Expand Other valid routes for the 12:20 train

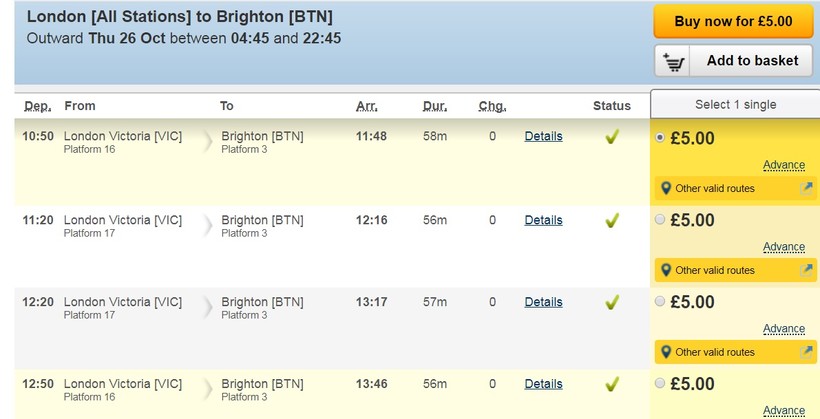[715, 352]
